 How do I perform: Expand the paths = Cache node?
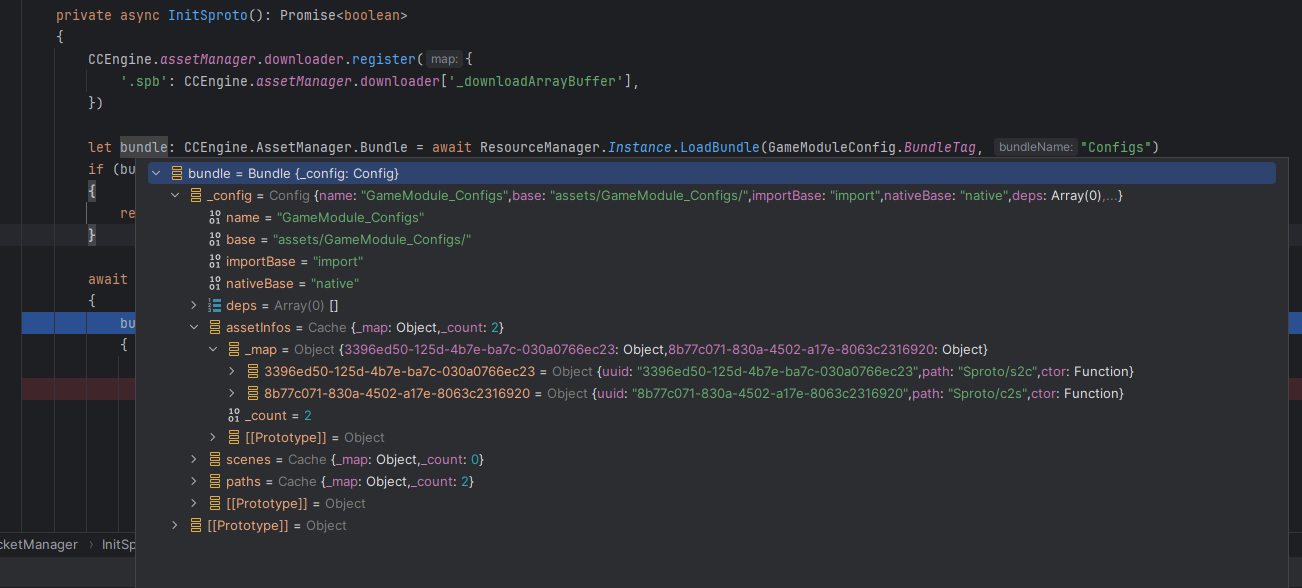click(195, 482)
